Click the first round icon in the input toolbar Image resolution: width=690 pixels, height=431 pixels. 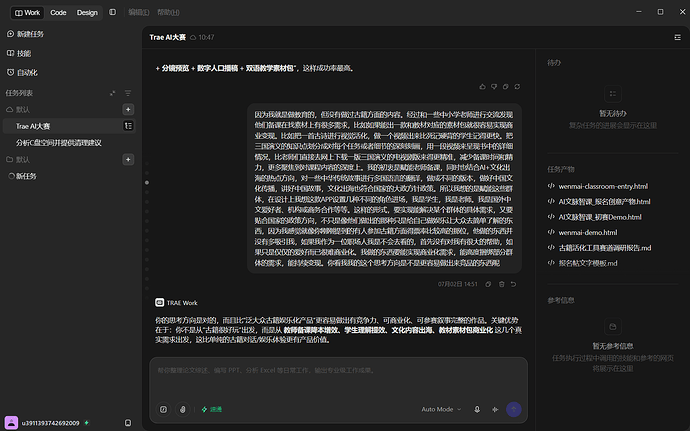[x=163, y=409]
